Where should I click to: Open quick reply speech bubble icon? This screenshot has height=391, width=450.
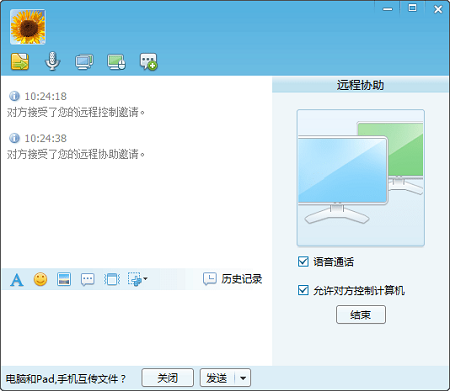click(88, 279)
